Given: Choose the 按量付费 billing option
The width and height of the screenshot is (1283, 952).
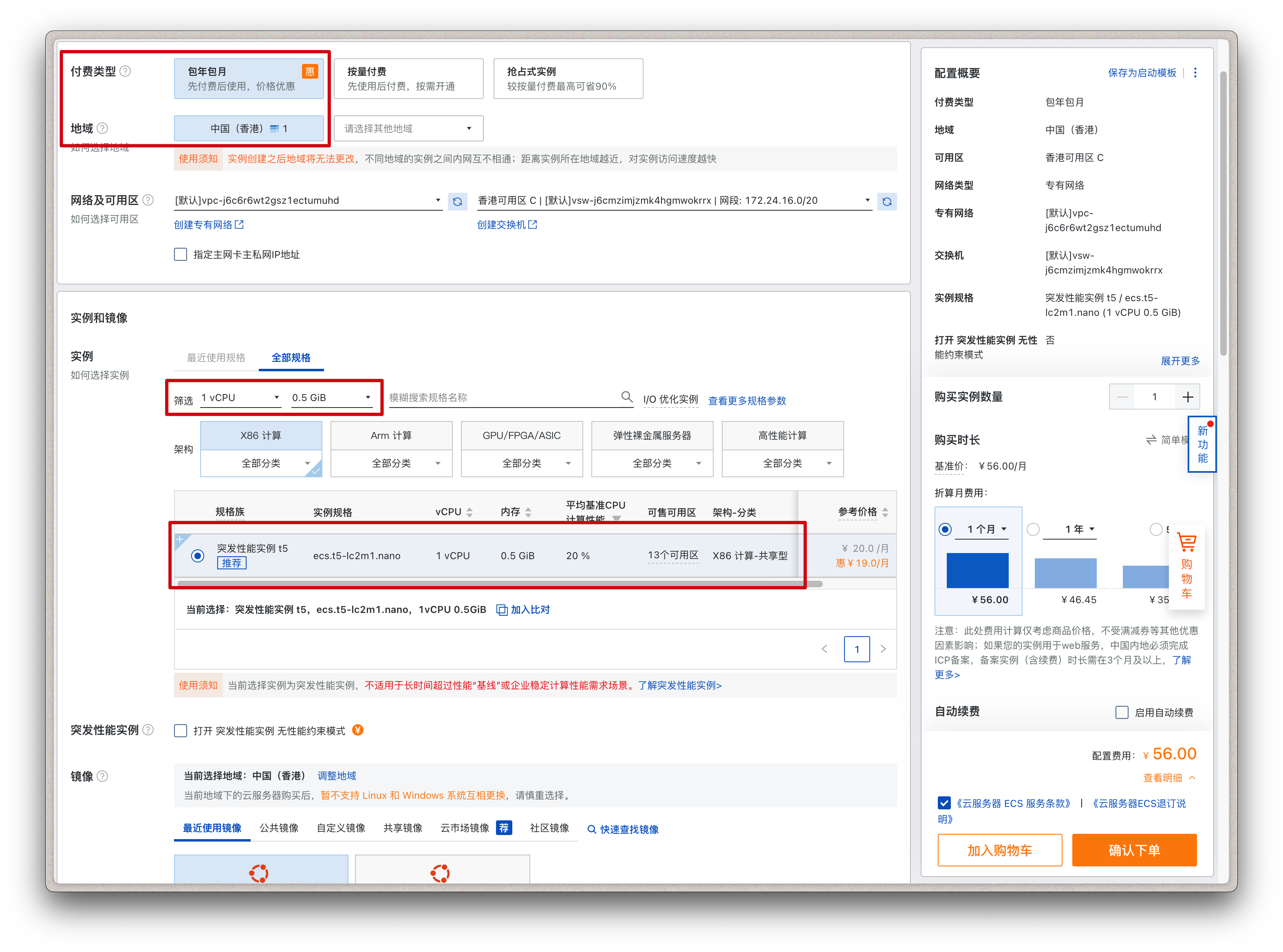Looking at the screenshot, I should [409, 78].
